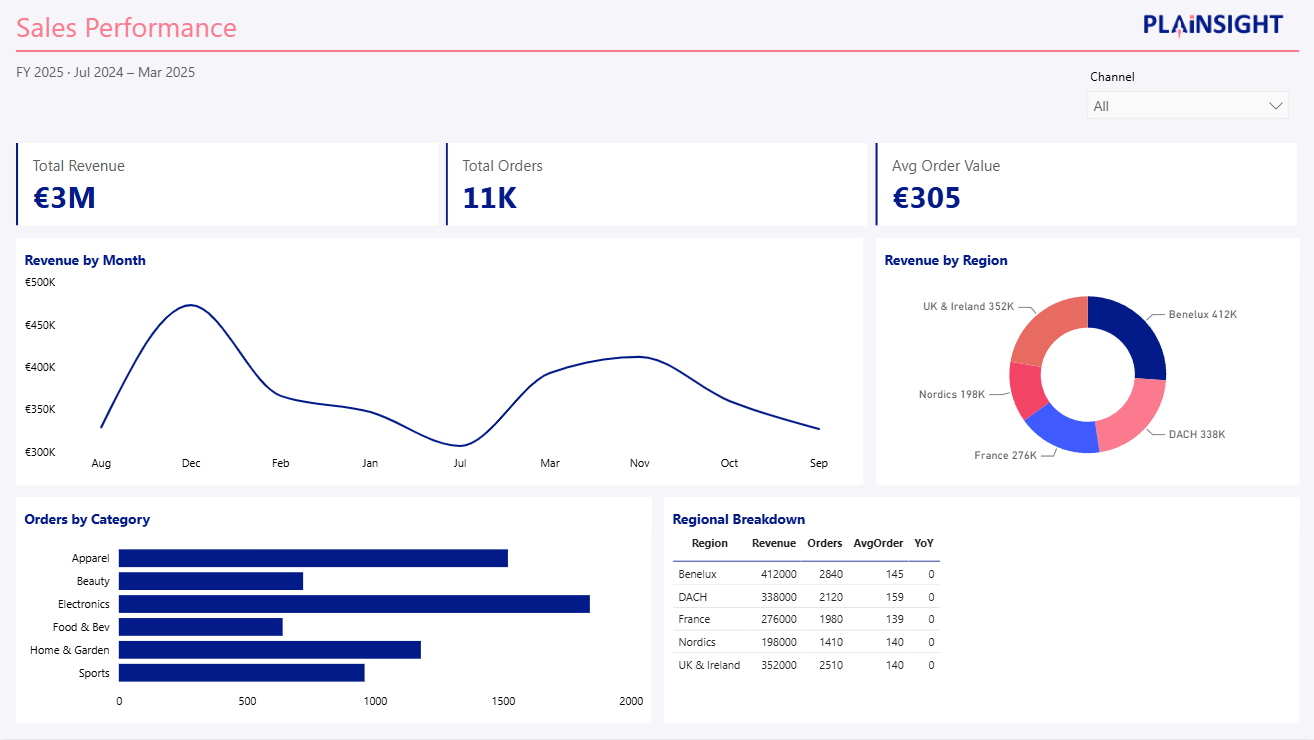The width and height of the screenshot is (1314, 740).
Task: Sort table by AvgOrder column header
Action: [x=878, y=543]
